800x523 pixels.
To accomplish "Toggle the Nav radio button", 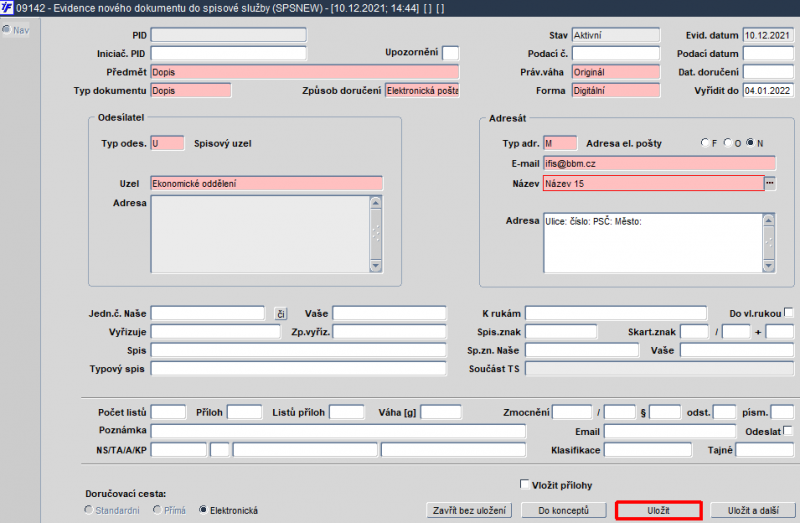I will coord(6,30).
